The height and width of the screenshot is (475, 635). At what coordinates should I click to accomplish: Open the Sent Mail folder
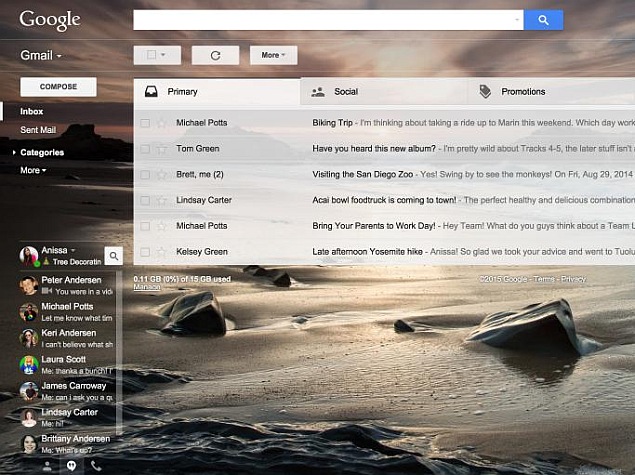38,130
